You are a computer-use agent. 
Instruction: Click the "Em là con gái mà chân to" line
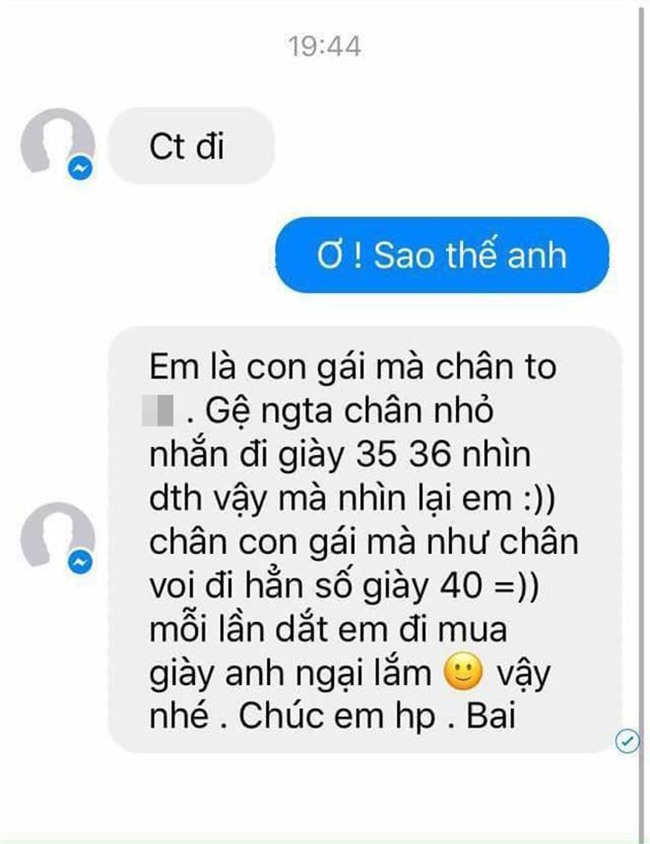(x=353, y=368)
